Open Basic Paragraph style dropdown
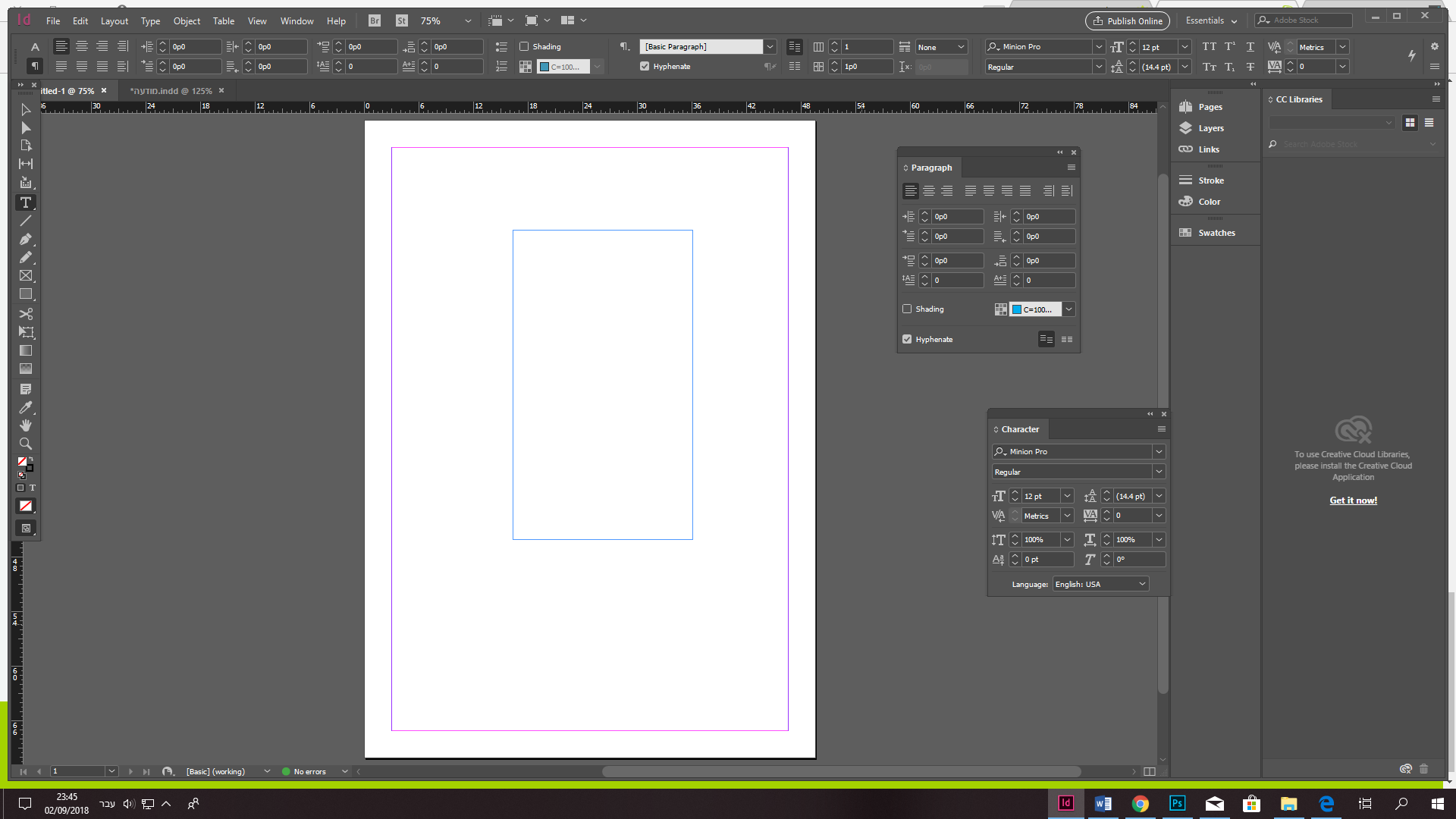 coord(770,46)
